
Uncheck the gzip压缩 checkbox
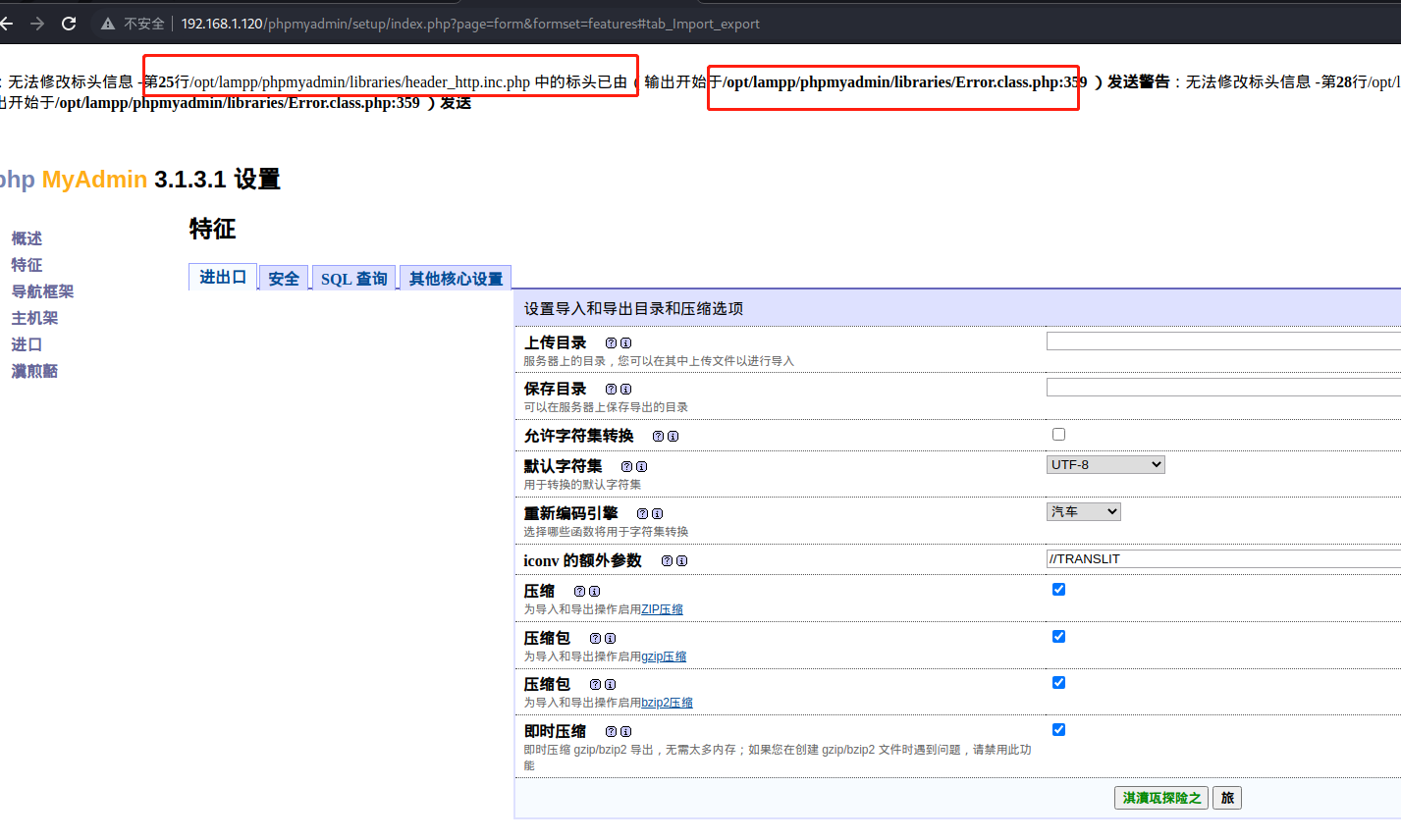click(1058, 637)
